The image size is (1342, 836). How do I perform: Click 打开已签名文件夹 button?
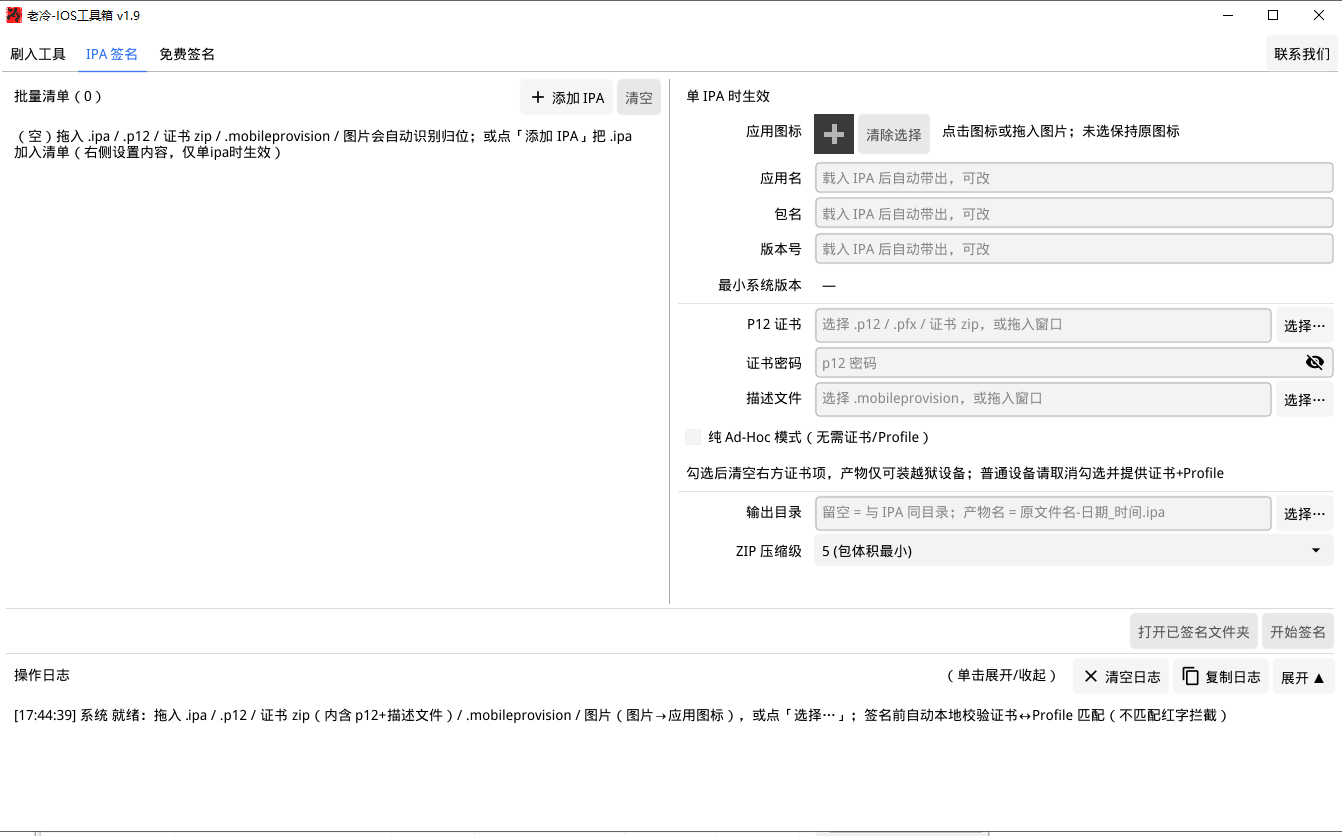tap(1194, 631)
